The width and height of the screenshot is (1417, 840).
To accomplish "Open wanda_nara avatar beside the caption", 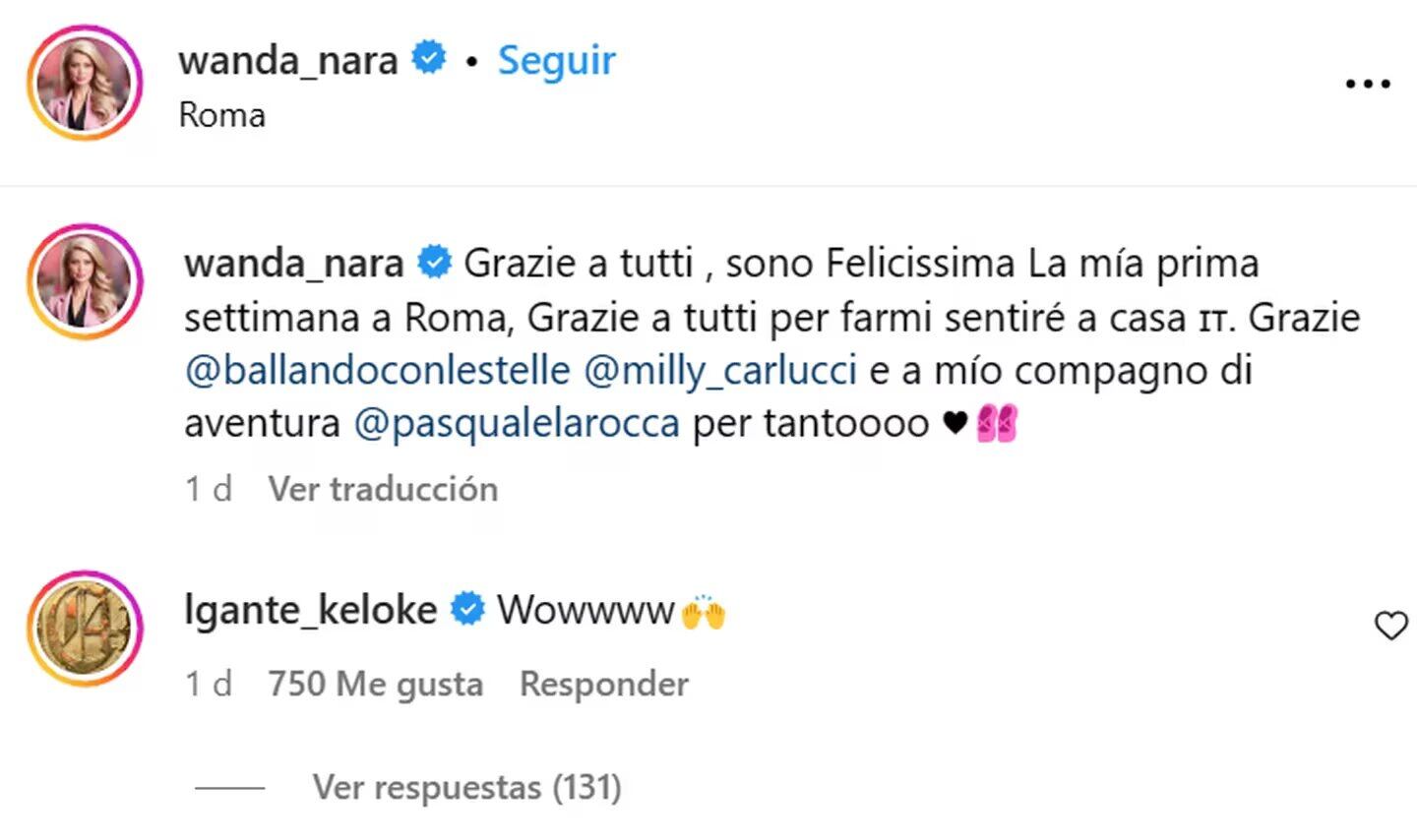I will pyautogui.click(x=85, y=281).
